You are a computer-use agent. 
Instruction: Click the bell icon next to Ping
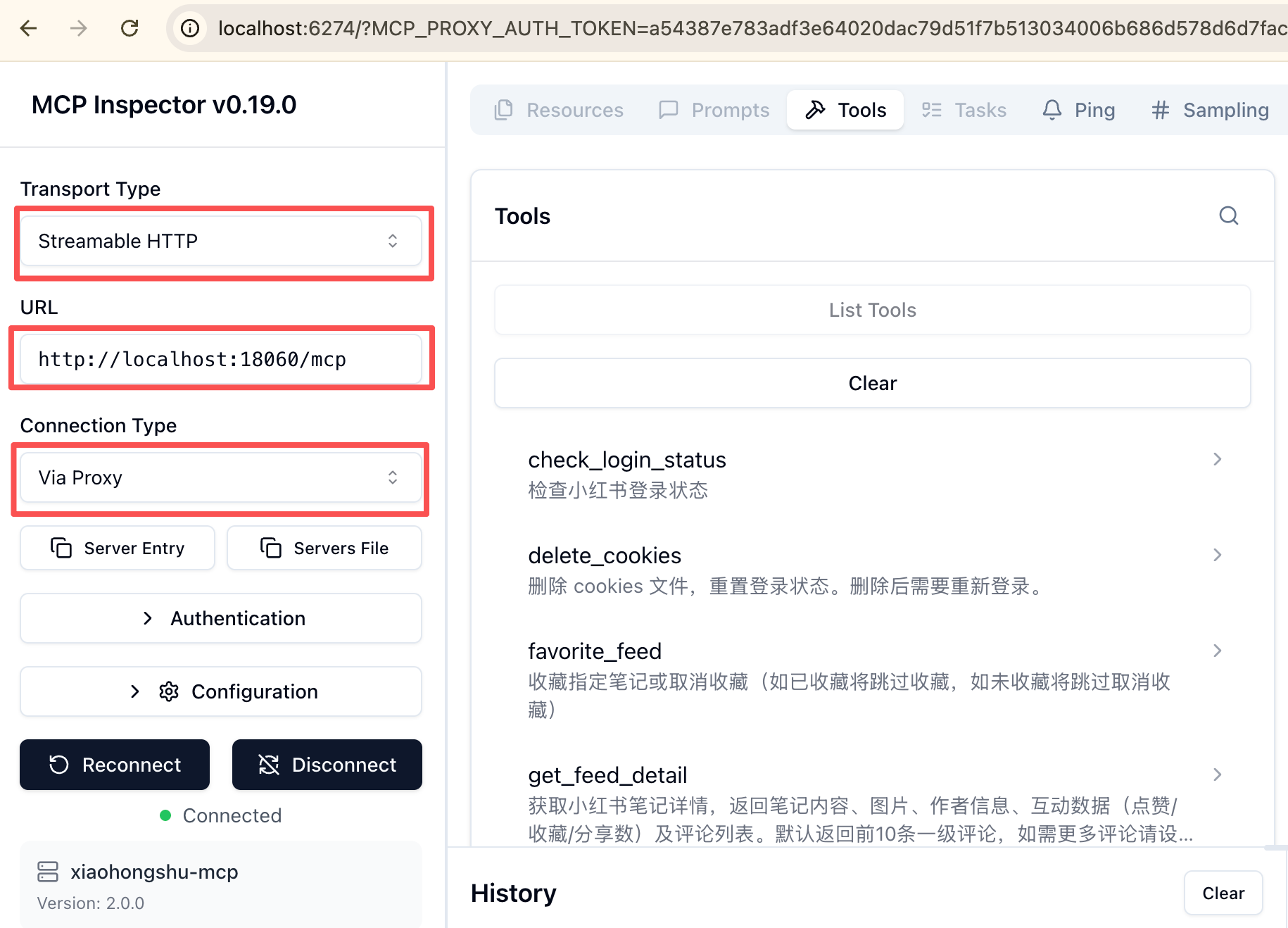tap(1052, 110)
